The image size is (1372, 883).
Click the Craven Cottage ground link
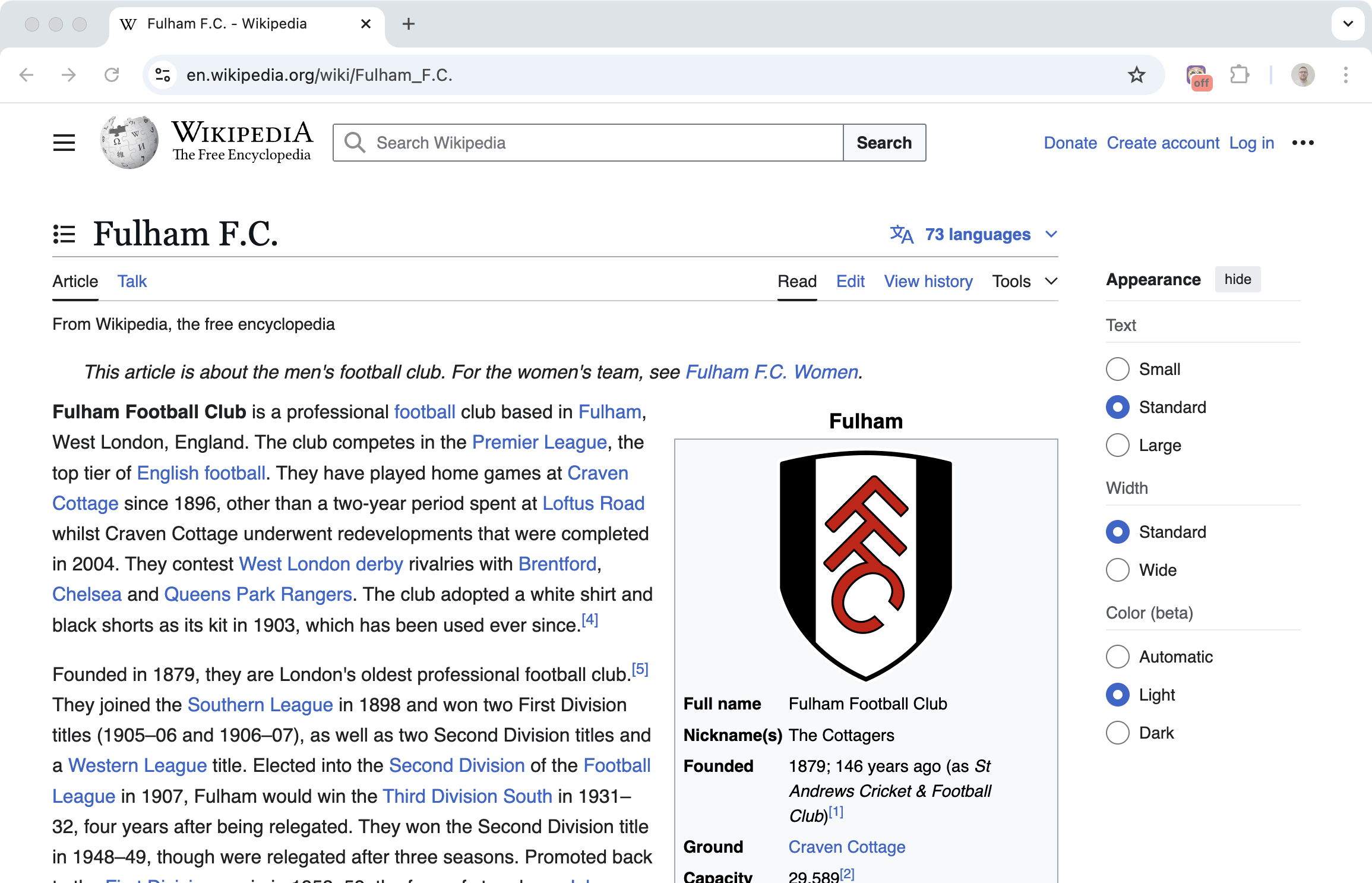846,847
